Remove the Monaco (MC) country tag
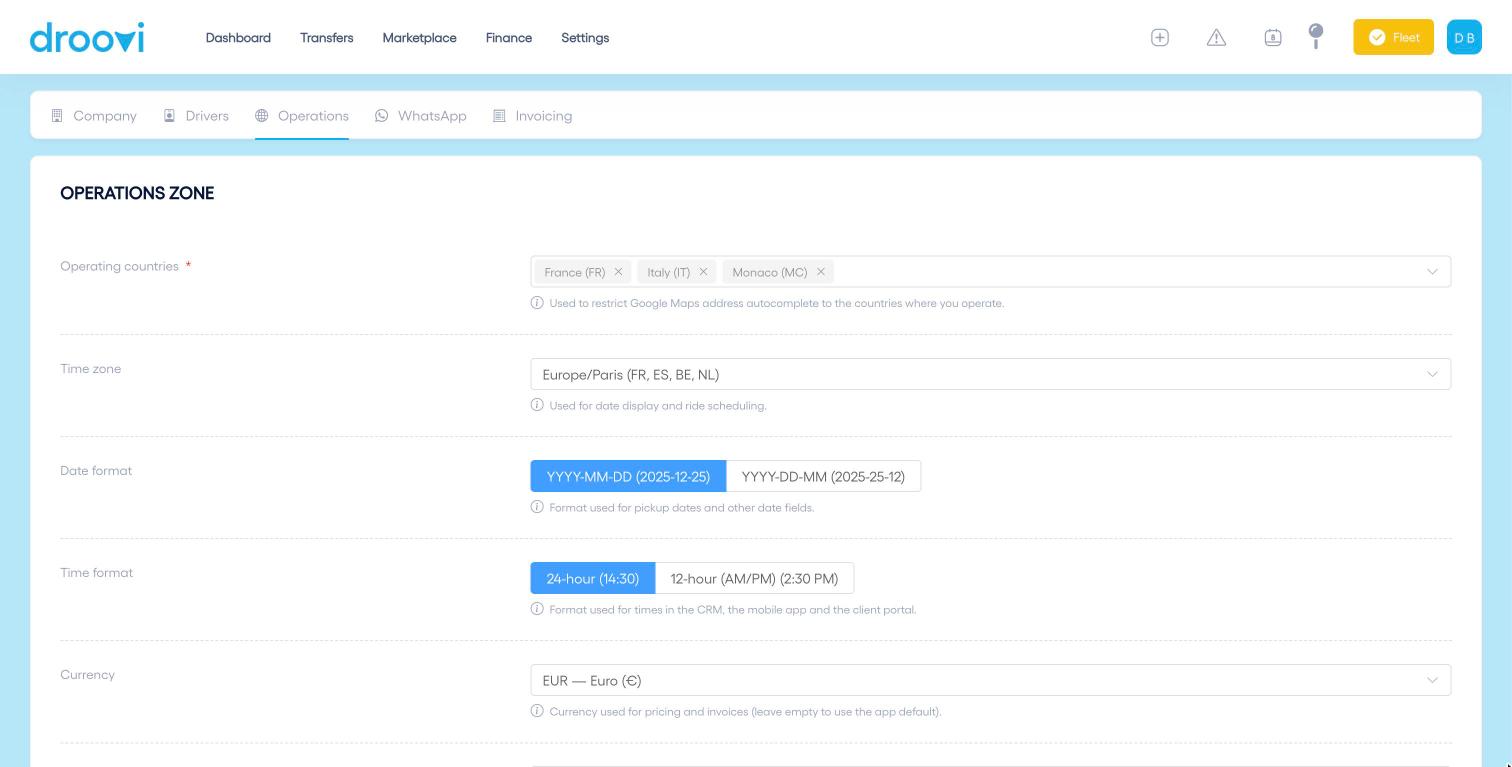Screen dimensions: 1512x767 point(821,272)
